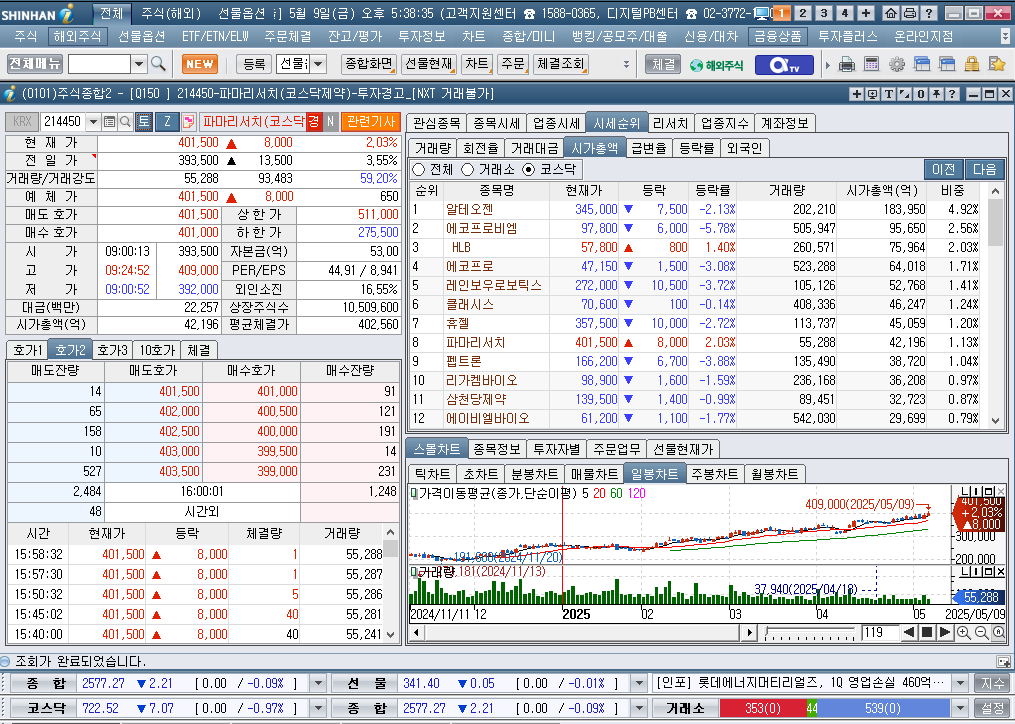Zoom out on the chart
This screenshot has width=1015, height=724.
981,633
